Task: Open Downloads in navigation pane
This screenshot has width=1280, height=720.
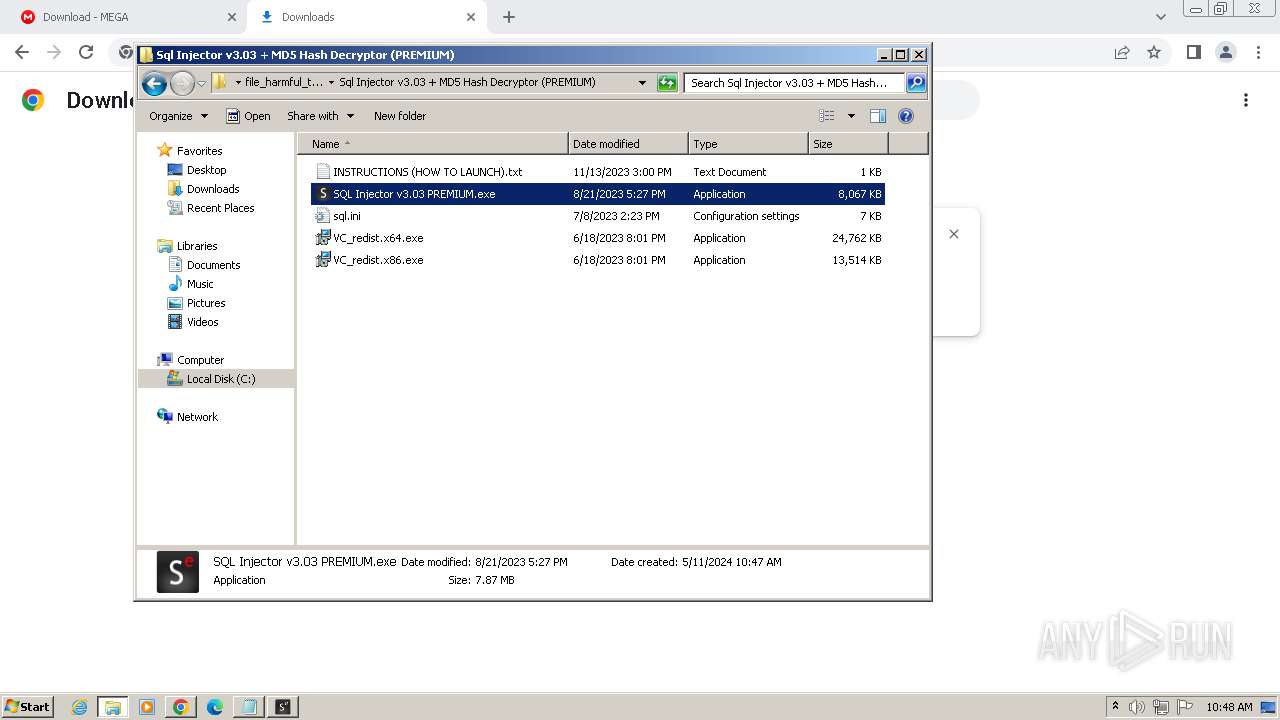Action: click(213, 189)
